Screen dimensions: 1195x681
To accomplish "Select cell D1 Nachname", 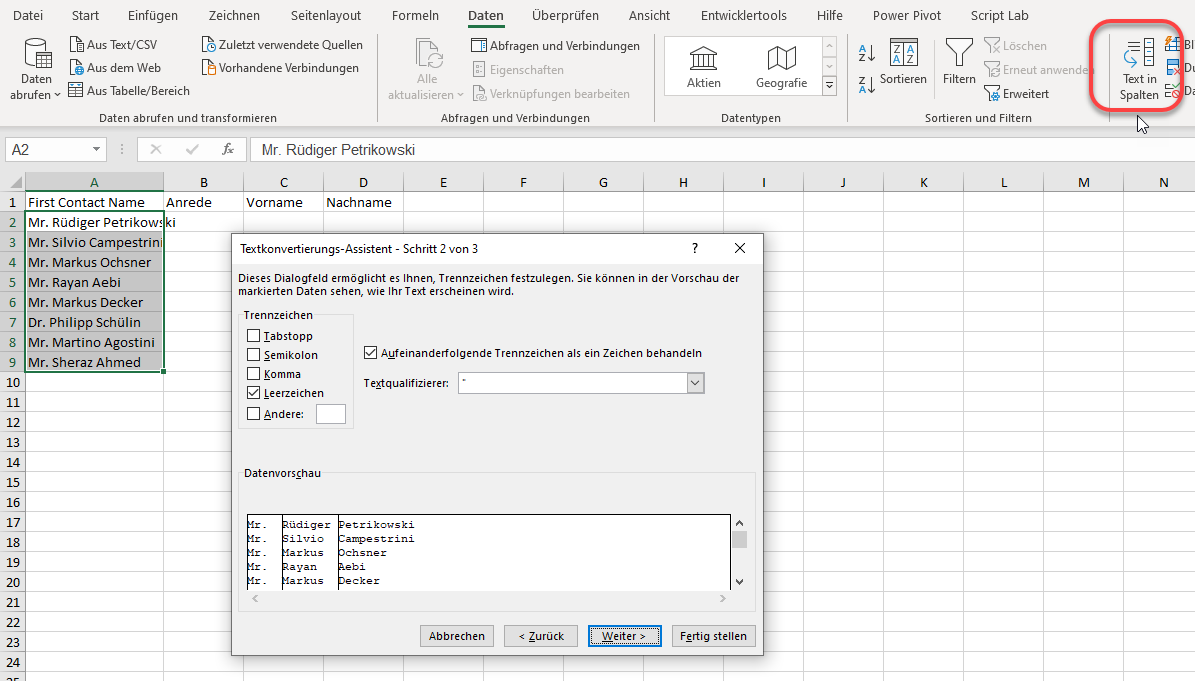I will (364, 203).
